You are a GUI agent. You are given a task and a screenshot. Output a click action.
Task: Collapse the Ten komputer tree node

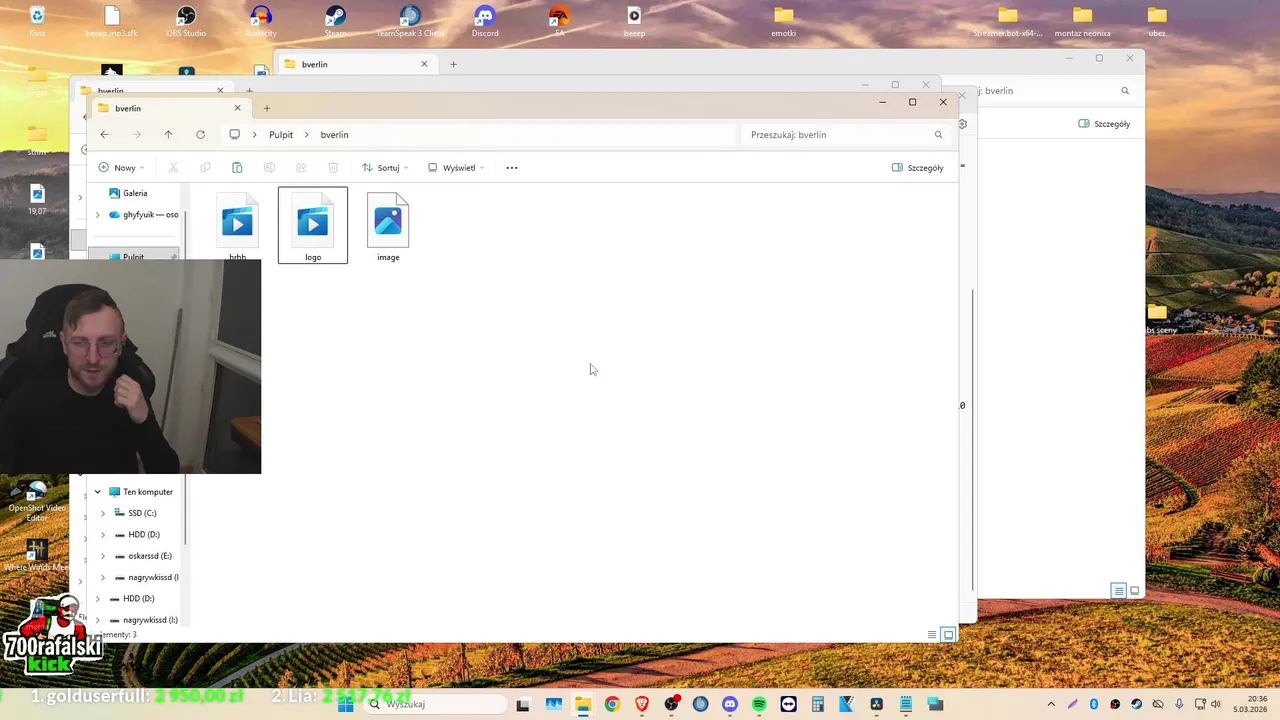tap(97, 492)
